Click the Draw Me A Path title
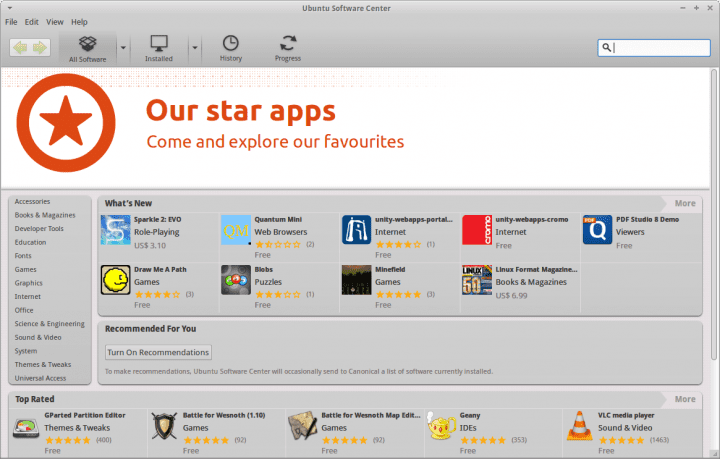720x459 pixels. (x=160, y=269)
